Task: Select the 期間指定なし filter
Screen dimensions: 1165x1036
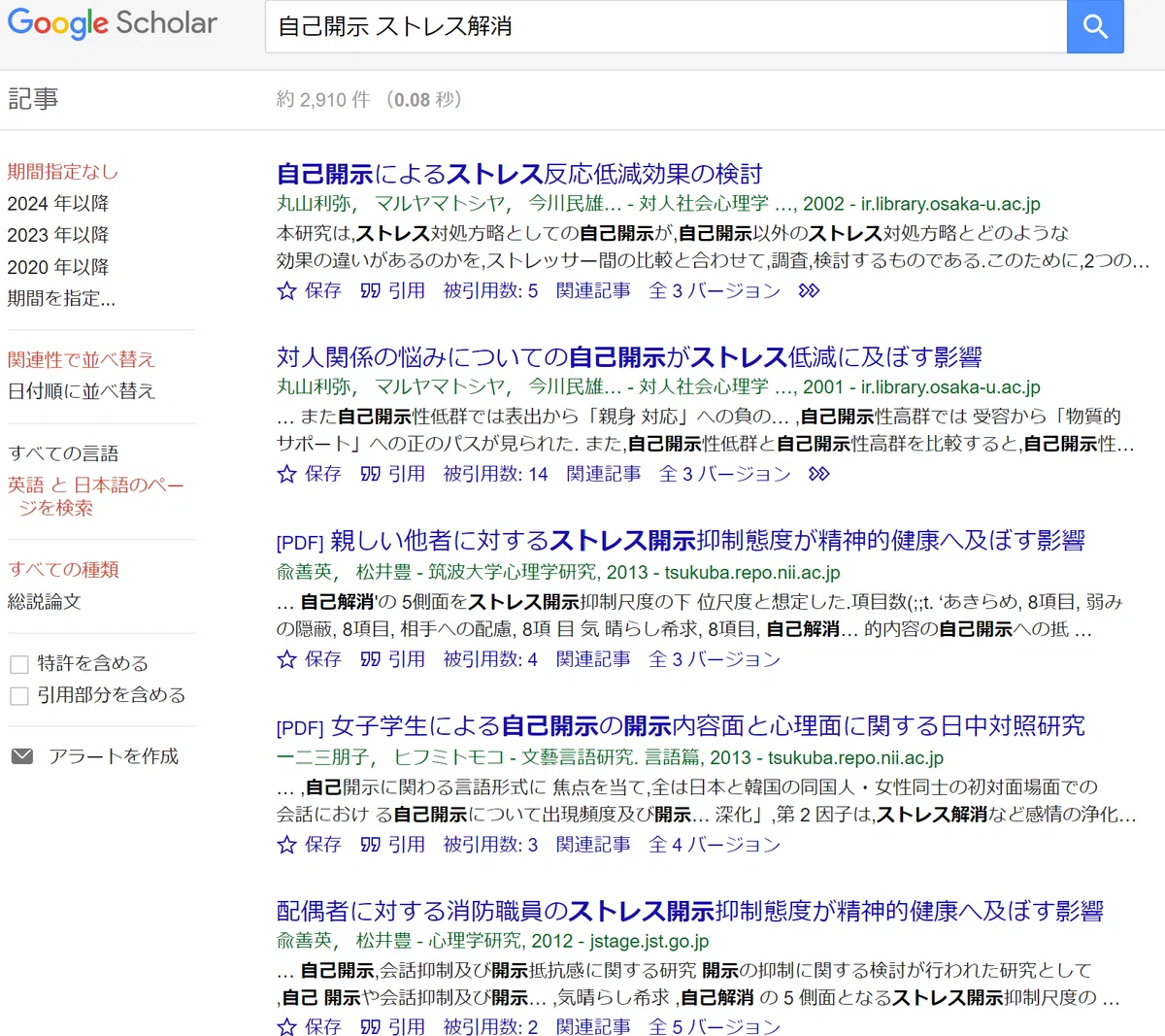Action: click(x=63, y=172)
